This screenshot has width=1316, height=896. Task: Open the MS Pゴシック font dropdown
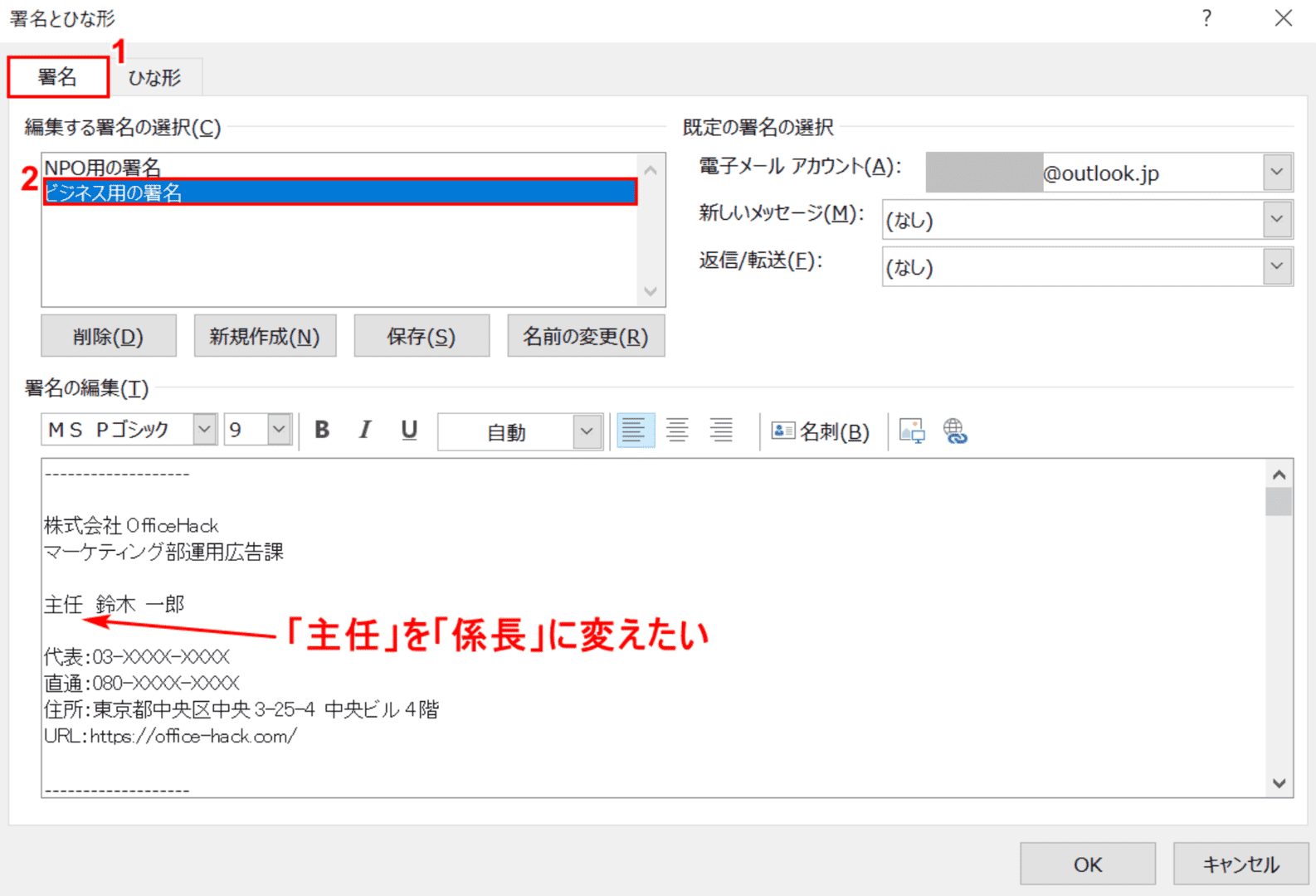[204, 430]
